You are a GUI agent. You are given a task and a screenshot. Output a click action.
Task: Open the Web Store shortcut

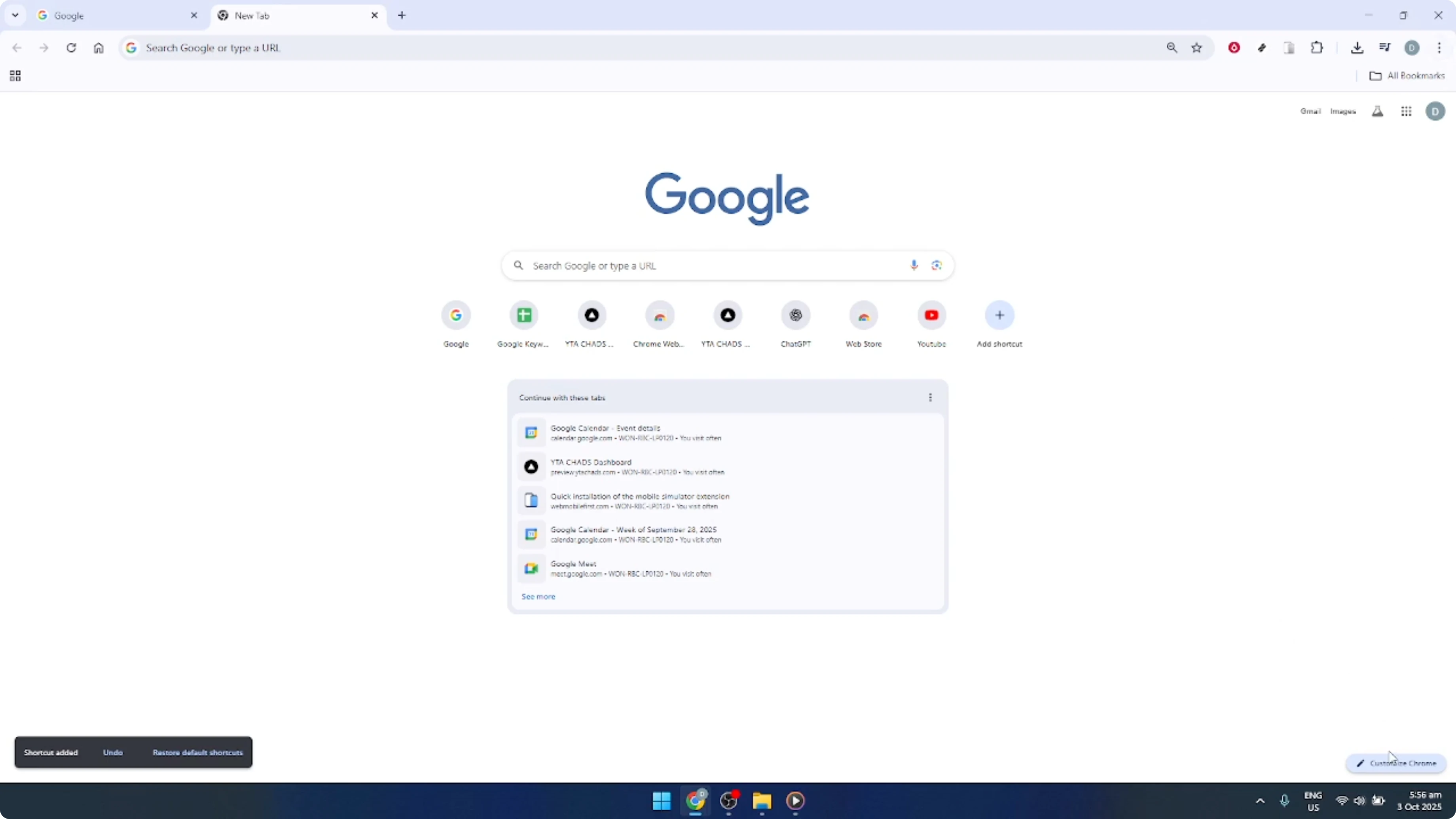(x=864, y=315)
